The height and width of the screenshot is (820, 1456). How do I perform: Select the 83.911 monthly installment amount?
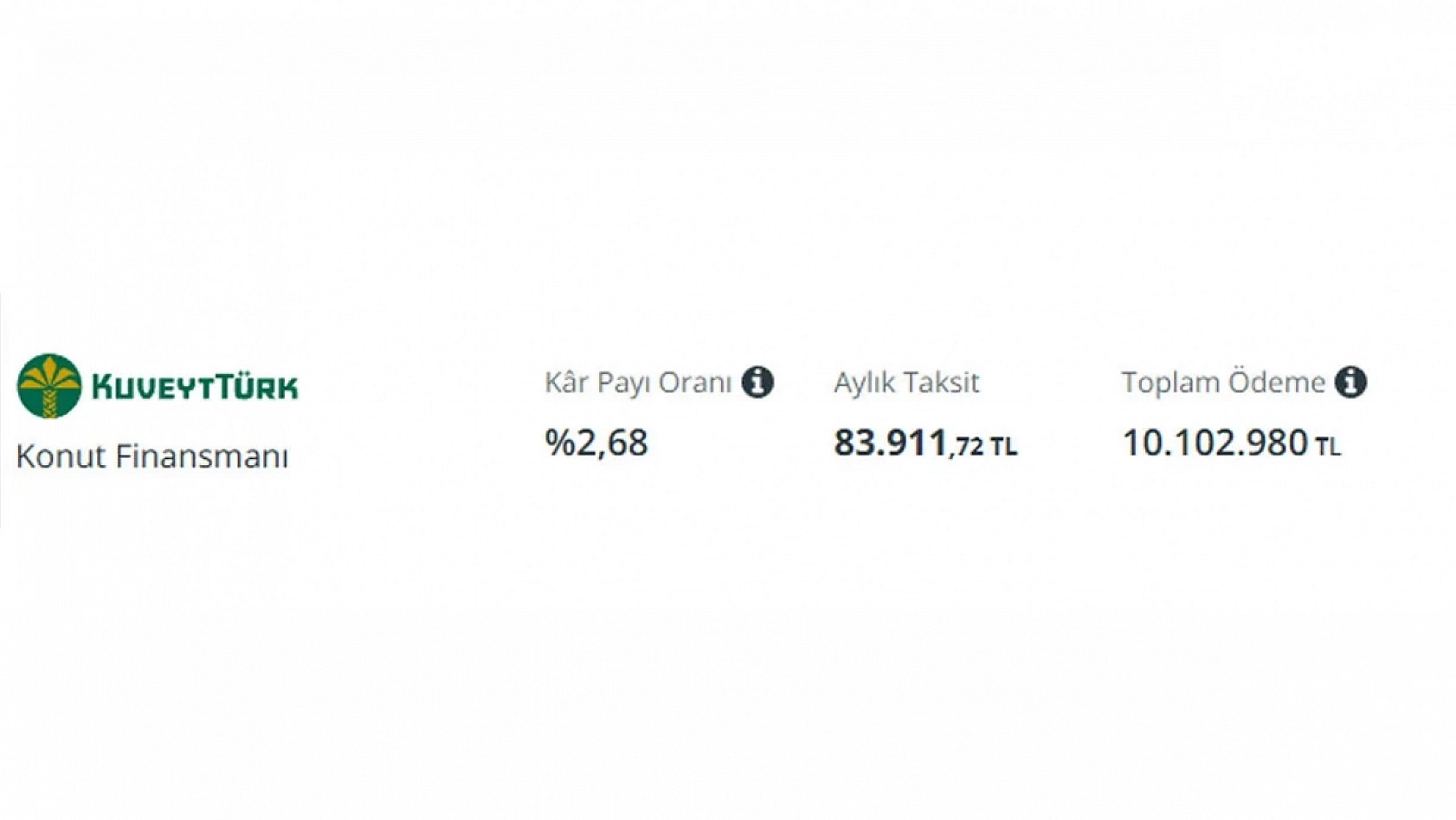tap(890, 442)
